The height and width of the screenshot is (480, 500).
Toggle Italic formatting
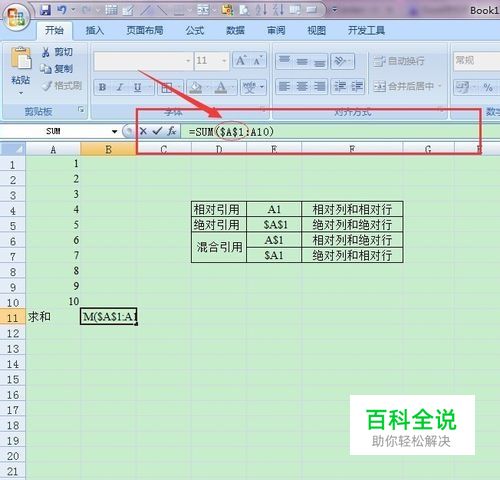(120, 88)
